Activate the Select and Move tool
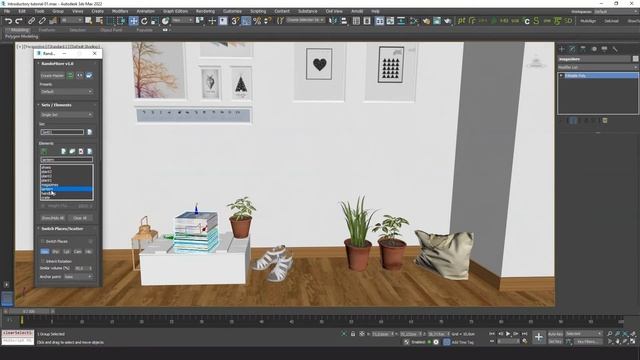The width and height of the screenshot is (640, 360). (133, 21)
